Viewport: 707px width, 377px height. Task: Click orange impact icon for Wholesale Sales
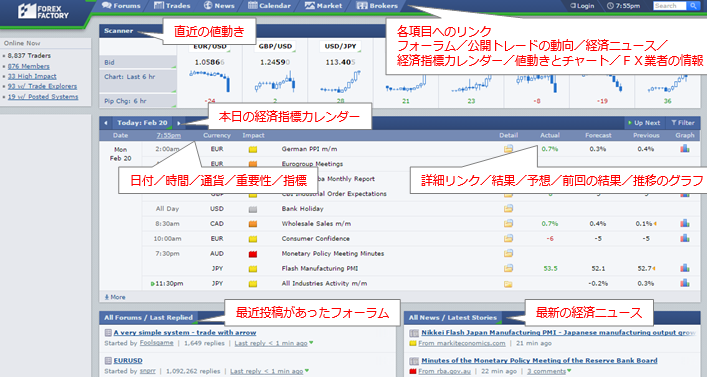point(253,224)
